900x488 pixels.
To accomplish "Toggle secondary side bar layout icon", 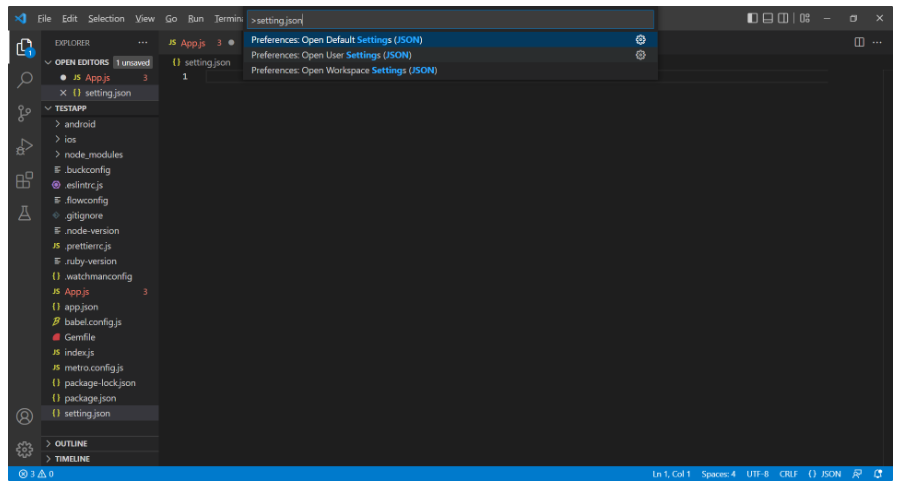I will tap(783, 18).
